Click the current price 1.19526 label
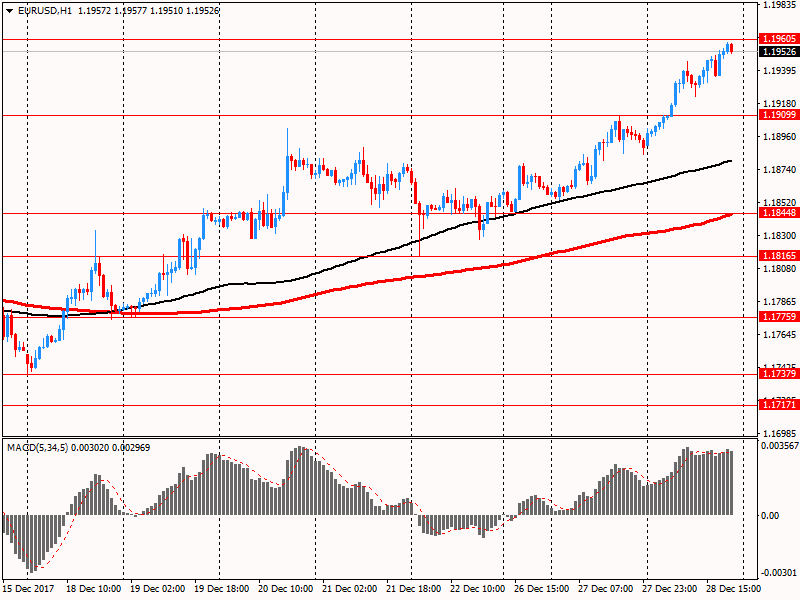 [779, 52]
